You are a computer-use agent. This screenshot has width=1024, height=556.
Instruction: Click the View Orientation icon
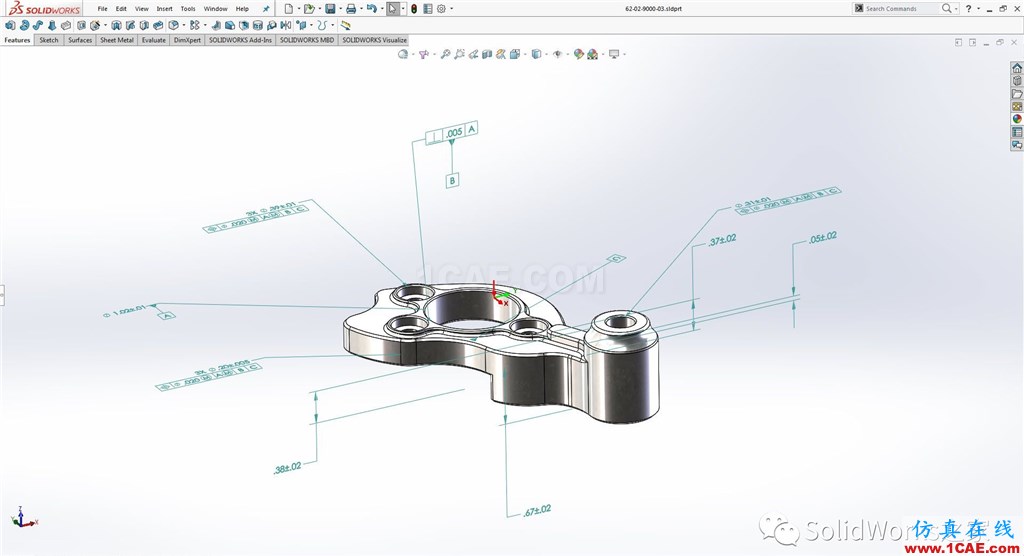click(x=515, y=54)
